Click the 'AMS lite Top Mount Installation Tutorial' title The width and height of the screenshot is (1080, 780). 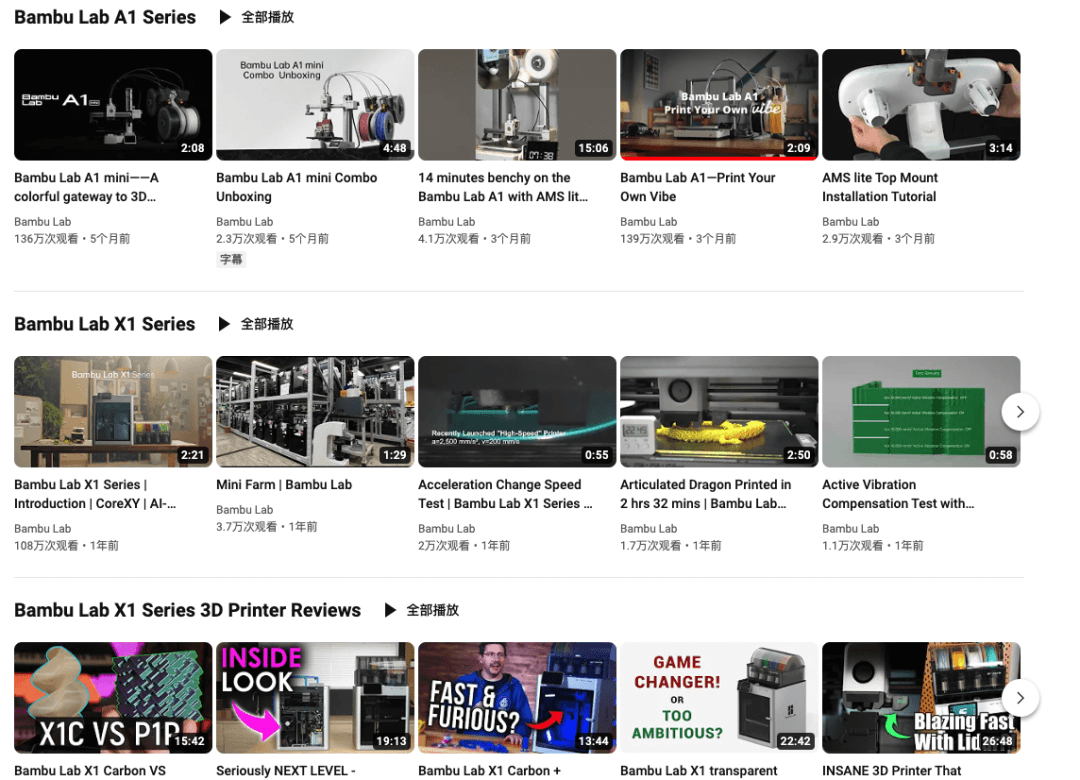point(880,187)
